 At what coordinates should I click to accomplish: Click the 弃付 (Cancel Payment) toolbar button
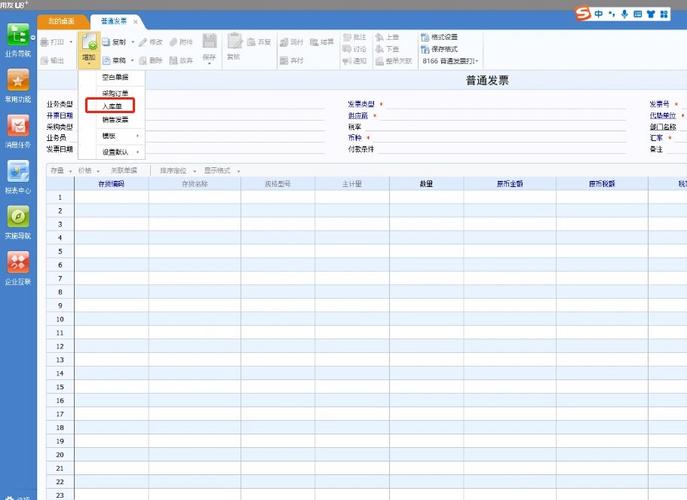click(x=291, y=60)
